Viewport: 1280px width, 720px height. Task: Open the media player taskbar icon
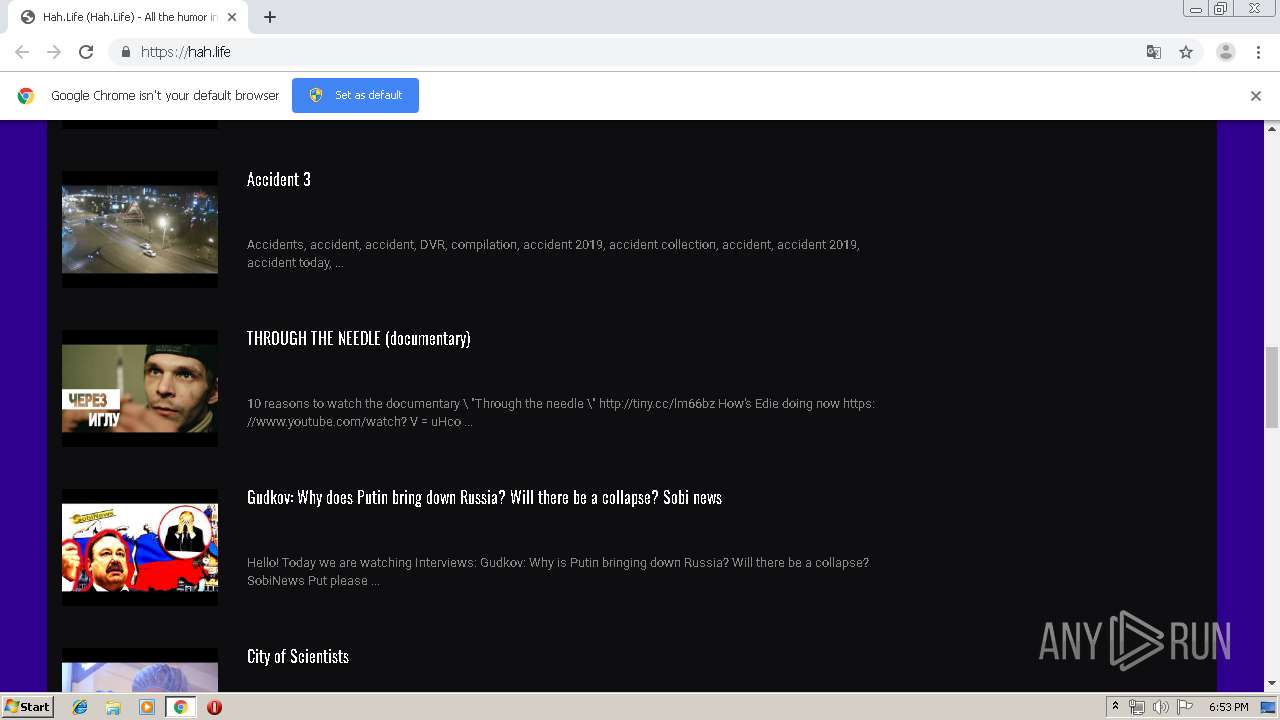147,707
